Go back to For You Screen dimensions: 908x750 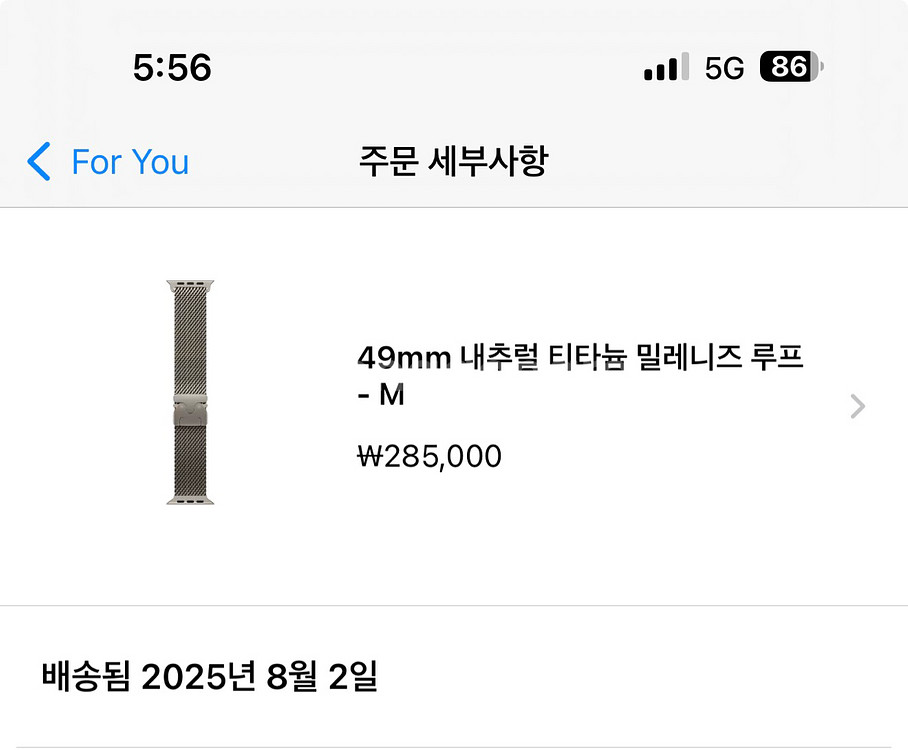[129, 161]
